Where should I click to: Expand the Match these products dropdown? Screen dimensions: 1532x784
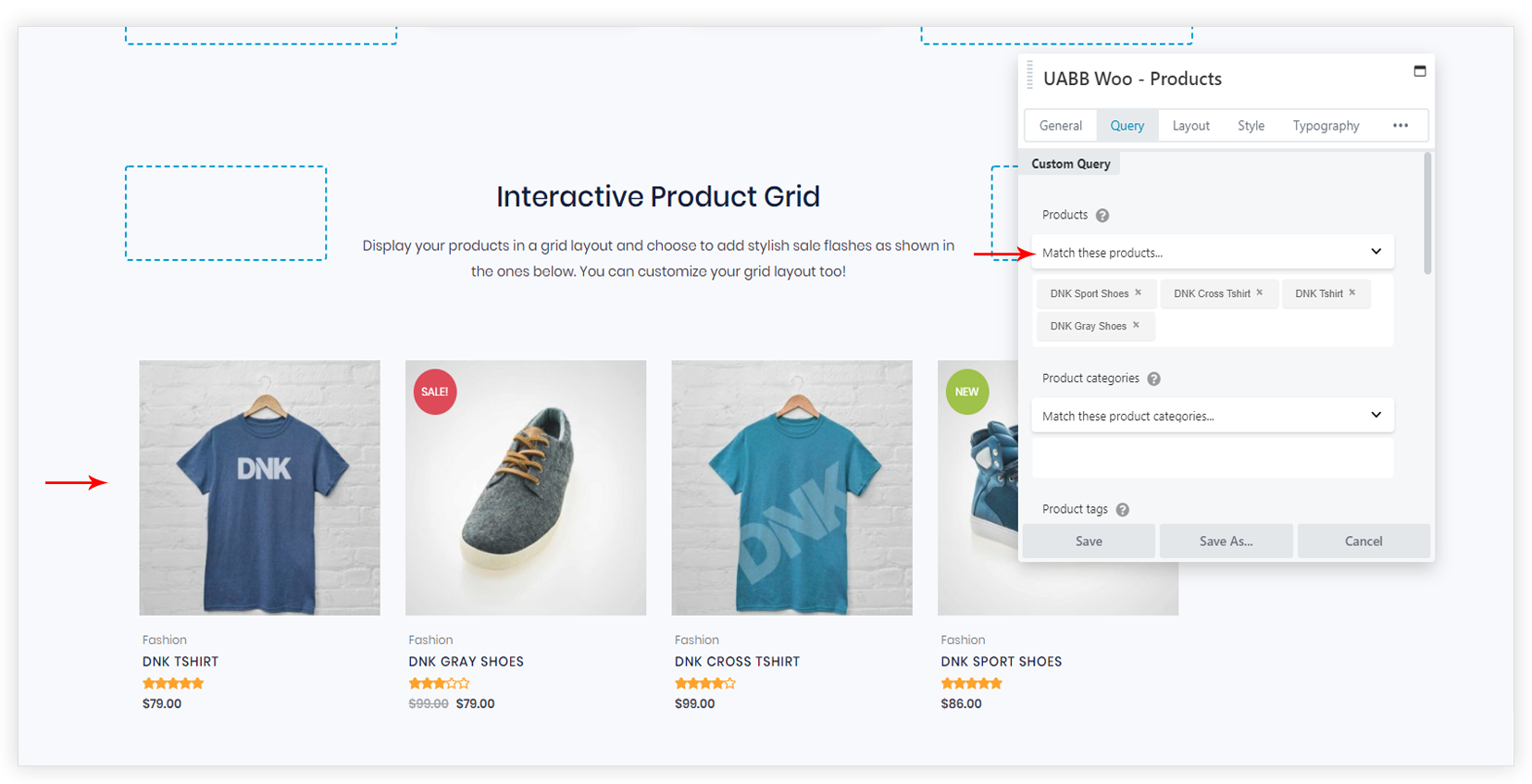pos(1212,253)
